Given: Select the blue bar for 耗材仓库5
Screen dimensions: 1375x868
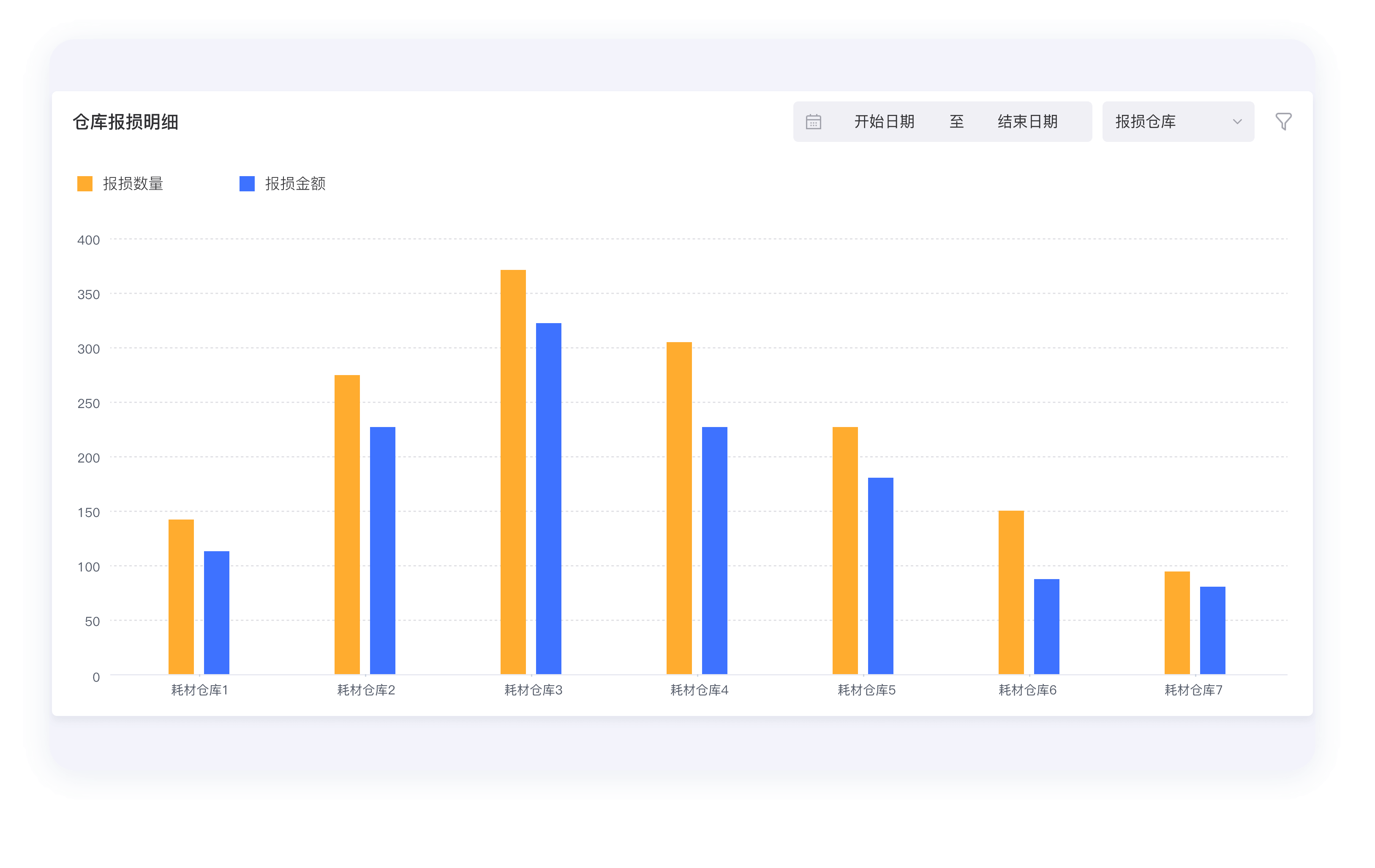Looking at the screenshot, I should pyautogui.click(x=880, y=576).
